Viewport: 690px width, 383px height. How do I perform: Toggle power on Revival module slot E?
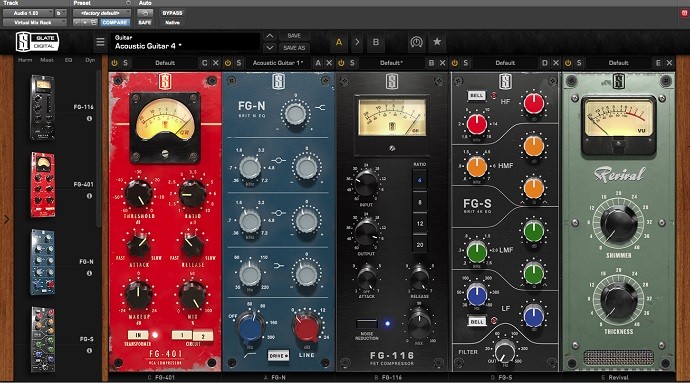[x=568, y=63]
